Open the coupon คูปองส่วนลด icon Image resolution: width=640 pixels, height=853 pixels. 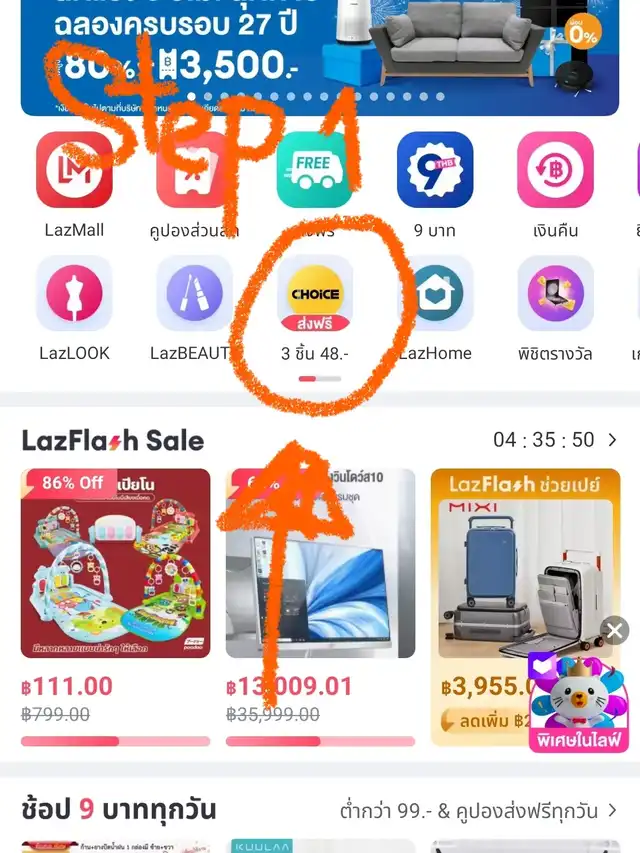tap(195, 170)
